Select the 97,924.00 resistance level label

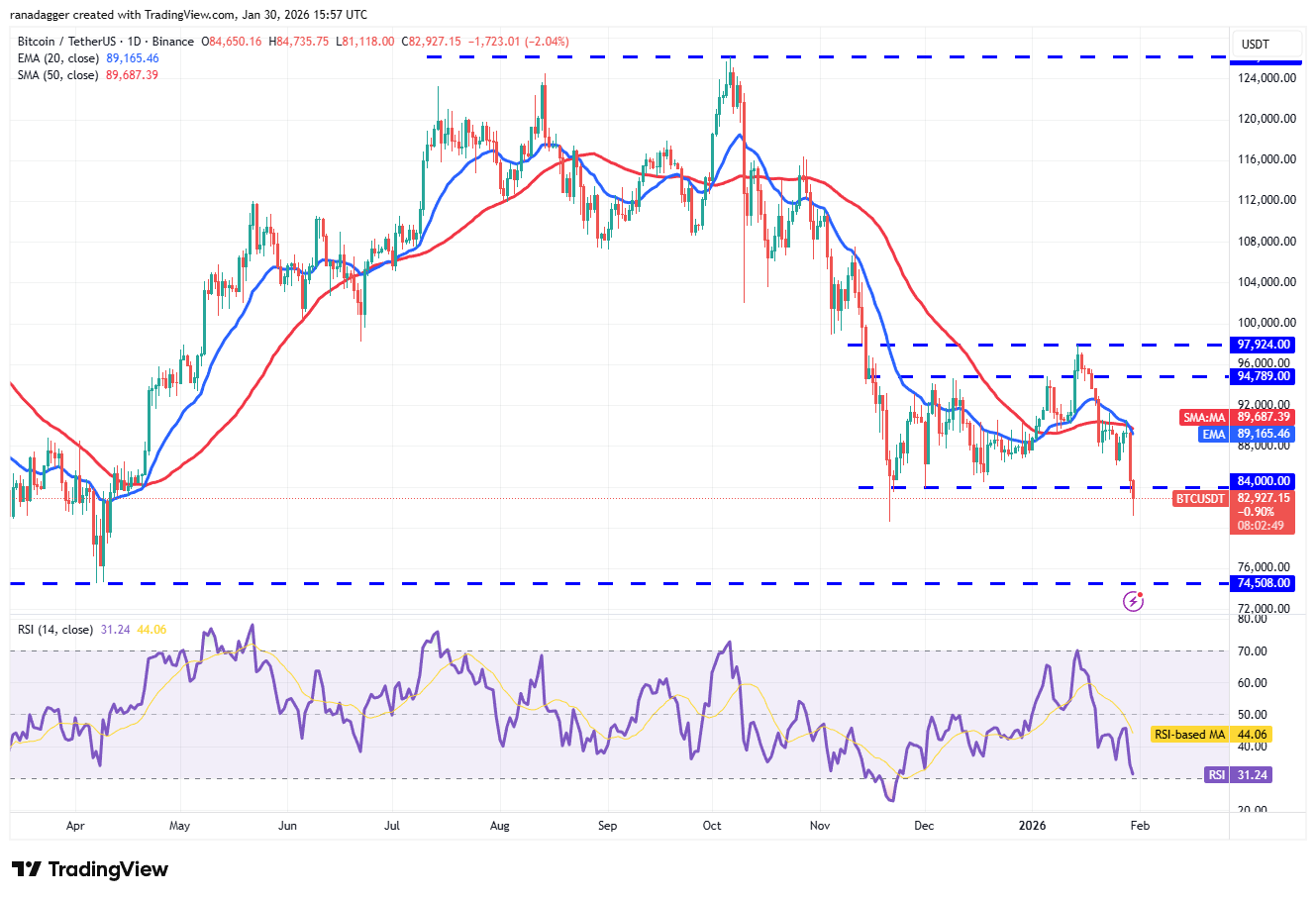pos(1264,345)
